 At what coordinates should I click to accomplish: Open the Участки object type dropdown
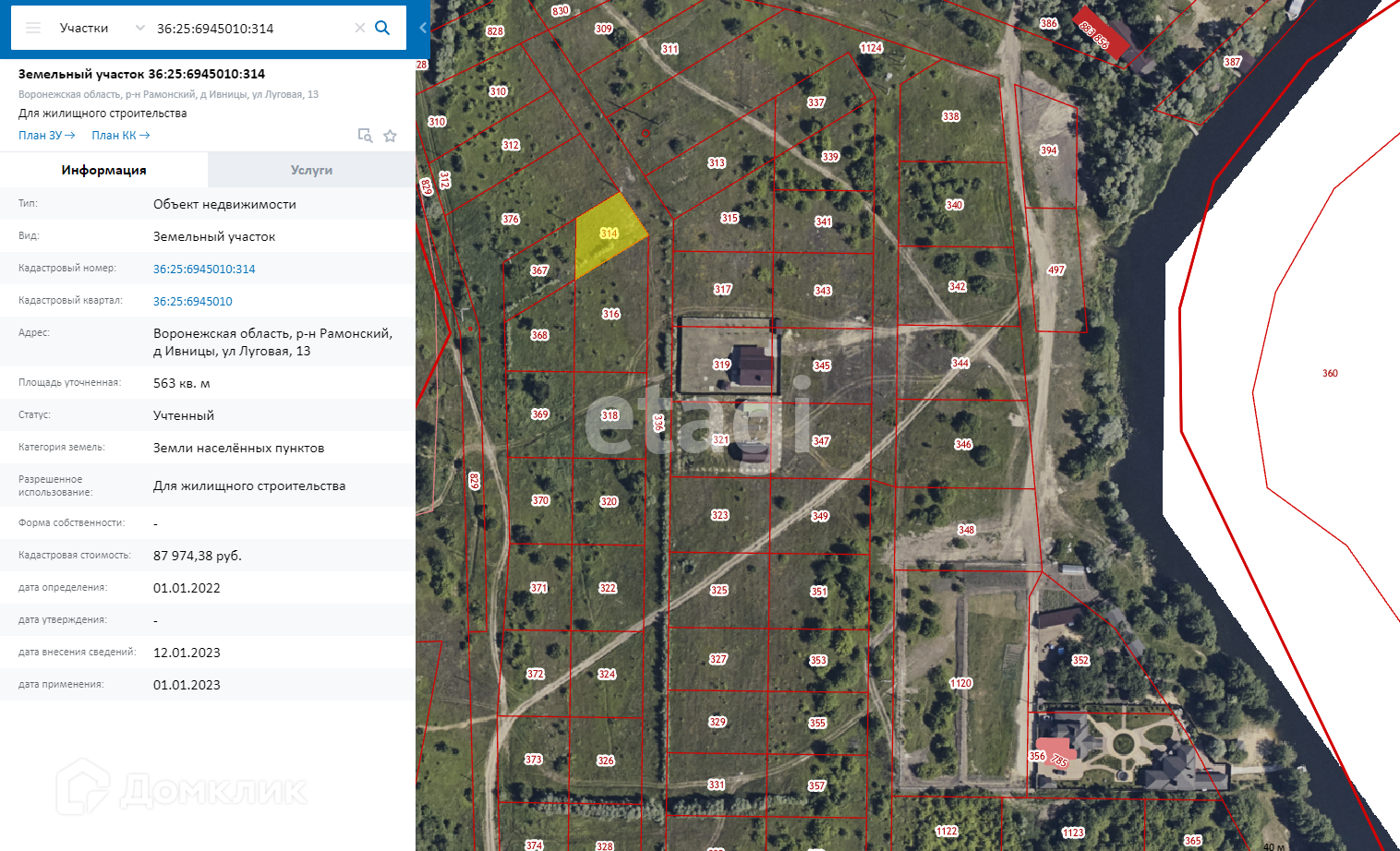102,28
